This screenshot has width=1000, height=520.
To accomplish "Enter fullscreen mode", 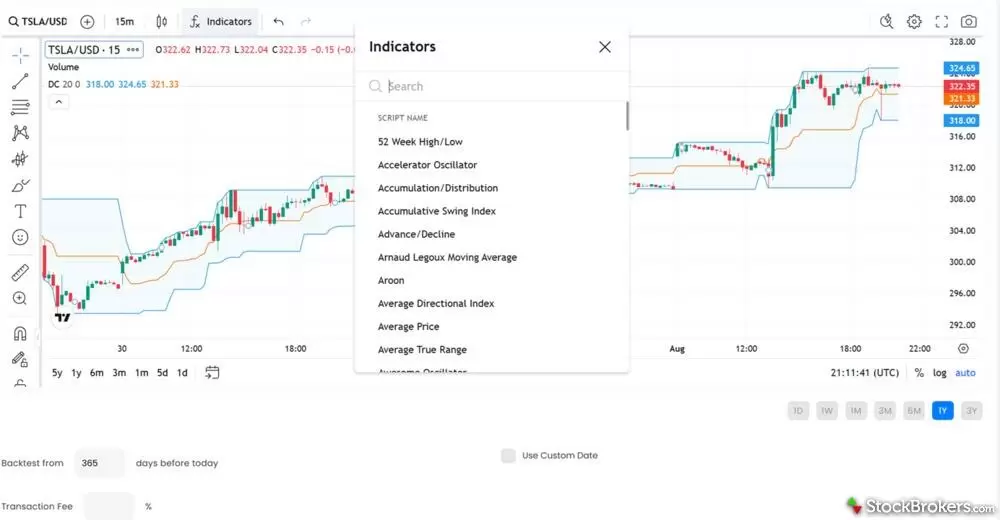I will [x=941, y=22].
